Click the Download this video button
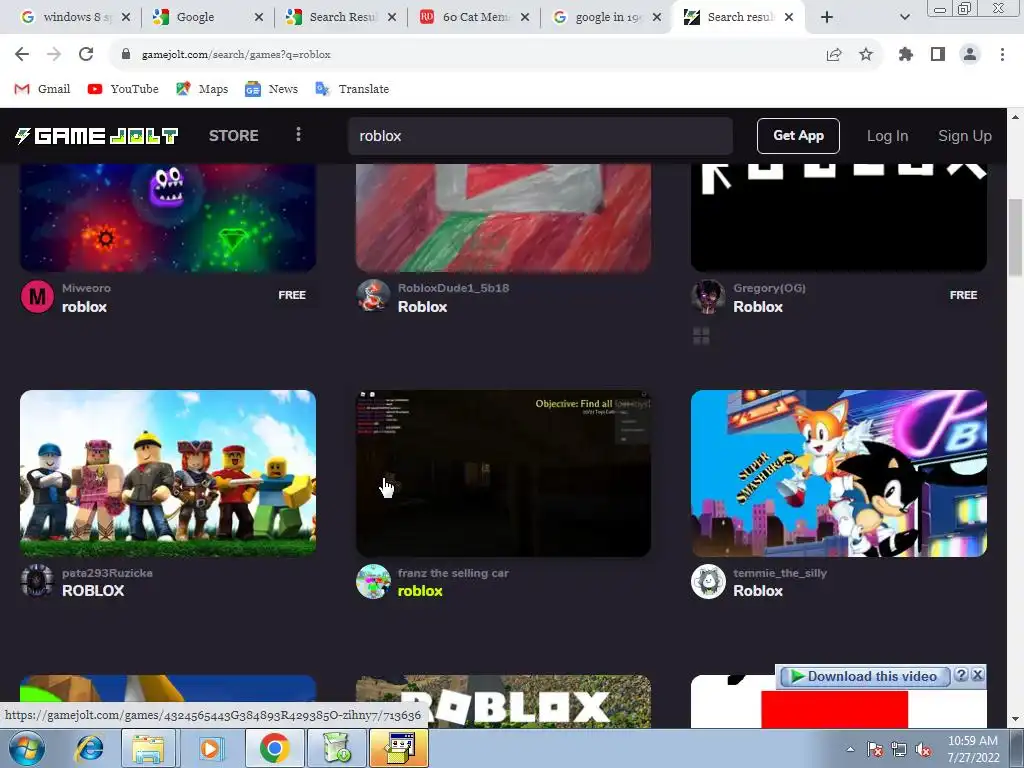Image resolution: width=1024 pixels, height=768 pixels. click(864, 677)
